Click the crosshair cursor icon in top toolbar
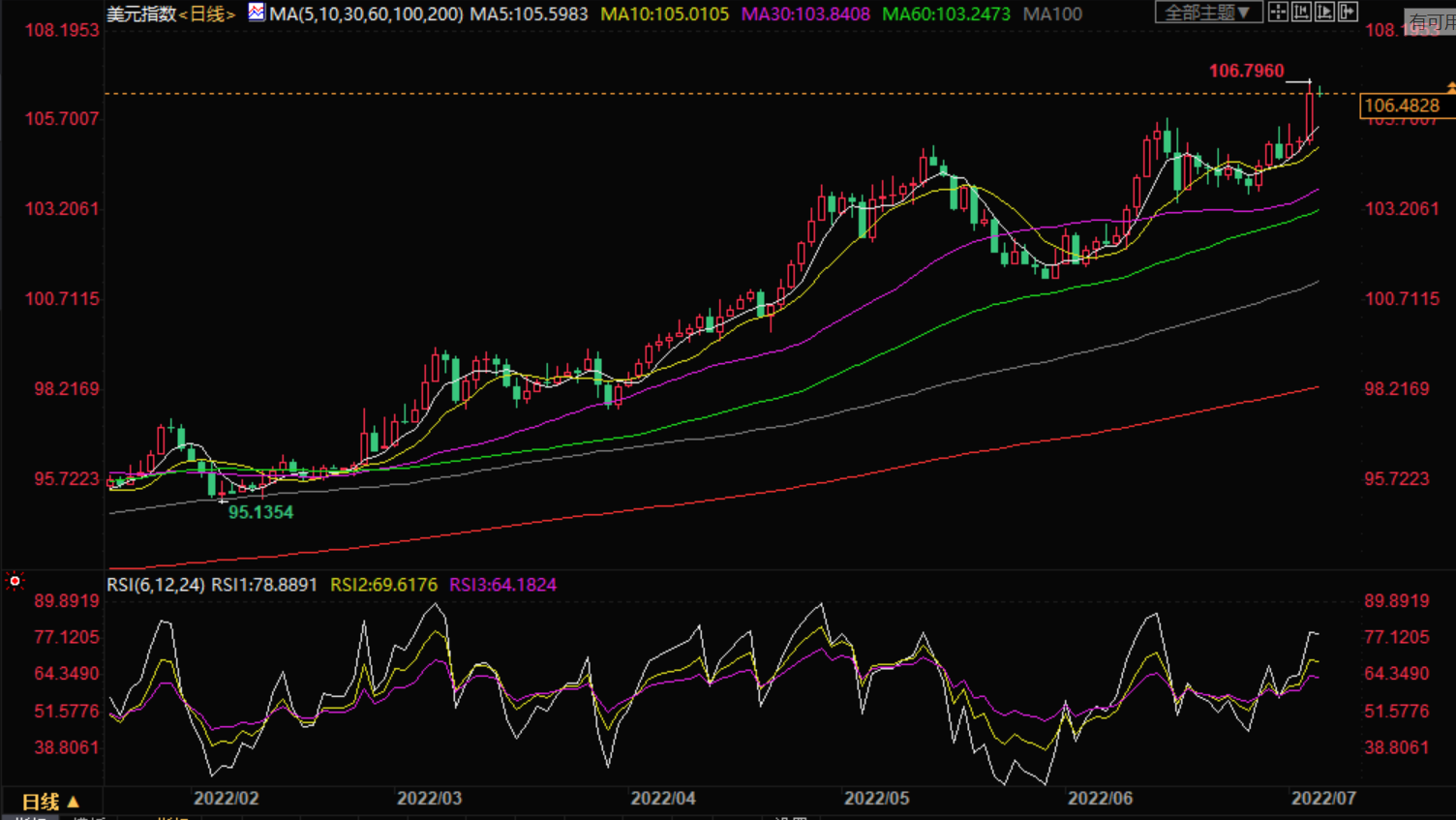 pyautogui.click(x=1278, y=13)
